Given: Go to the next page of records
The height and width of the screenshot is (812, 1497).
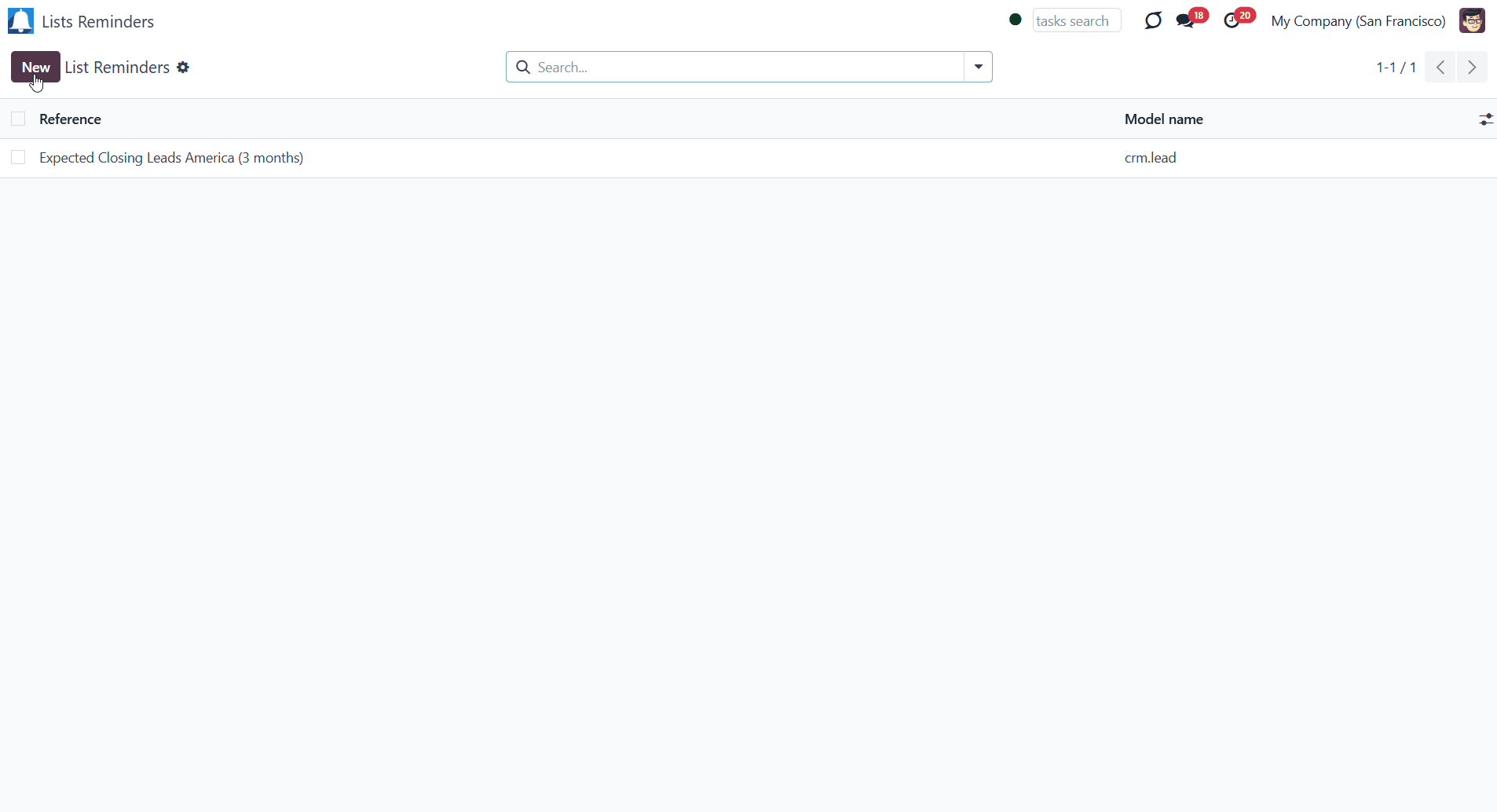Looking at the screenshot, I should tap(1472, 68).
